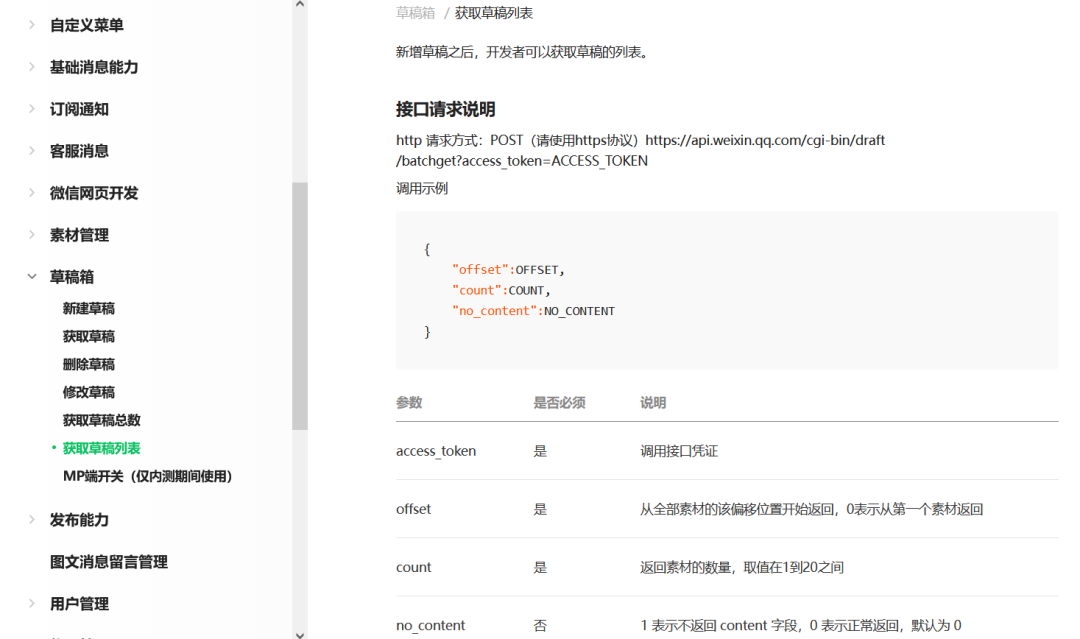Go to the 修改草稿 page
Screen dimensions: 1080x639
point(89,392)
